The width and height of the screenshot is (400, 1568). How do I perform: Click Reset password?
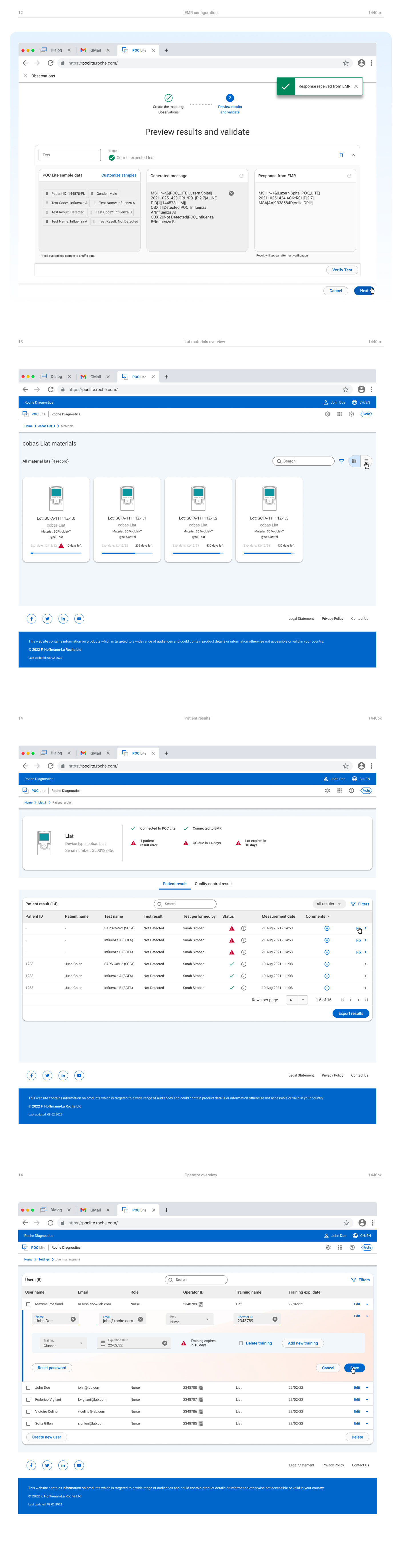coord(52,1368)
